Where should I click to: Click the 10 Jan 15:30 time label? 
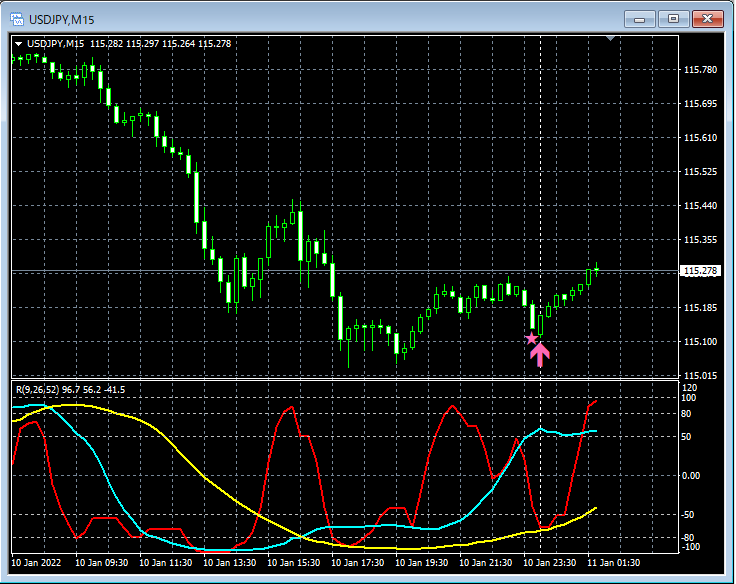pos(294,562)
